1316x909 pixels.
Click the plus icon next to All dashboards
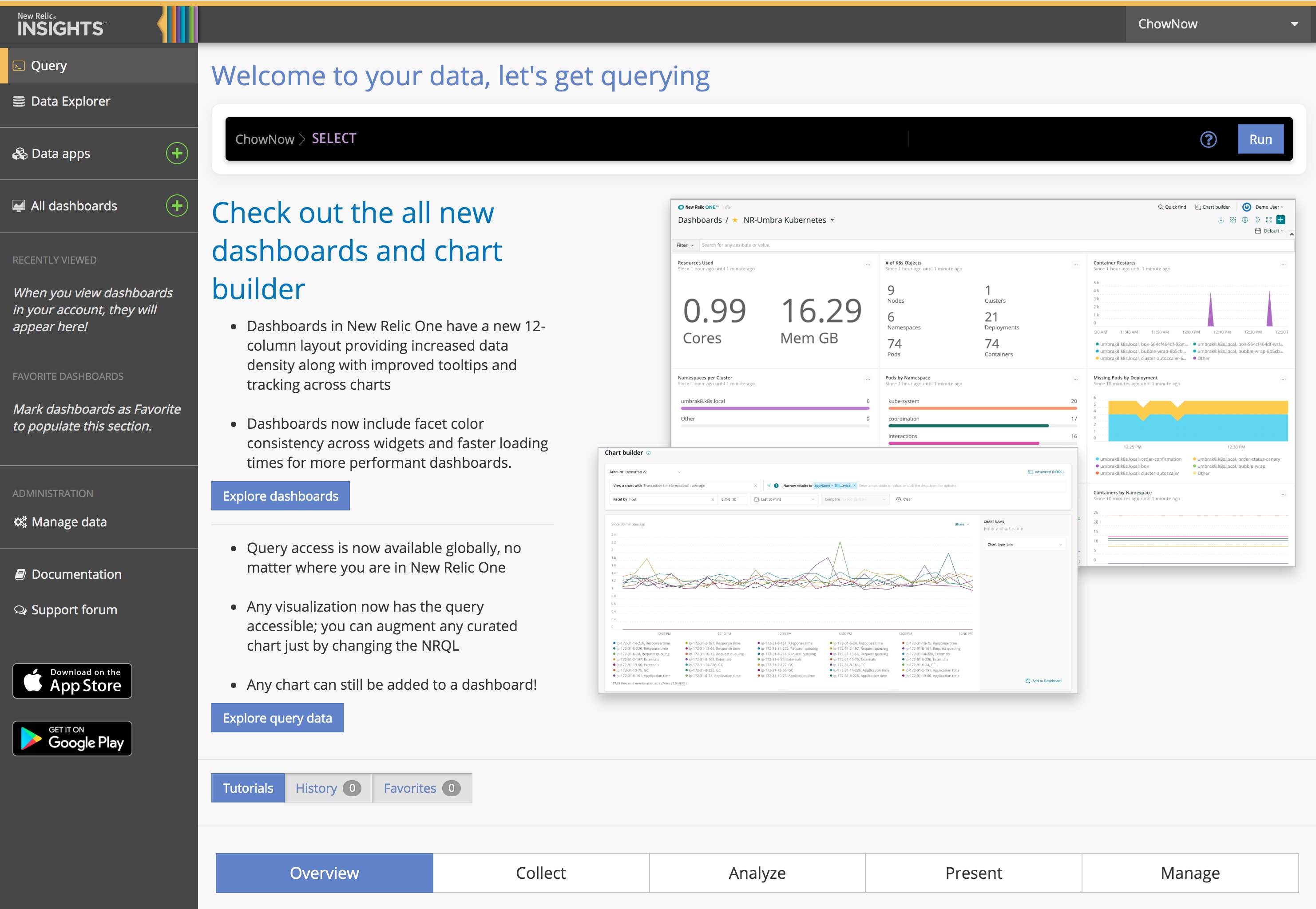[x=177, y=206]
